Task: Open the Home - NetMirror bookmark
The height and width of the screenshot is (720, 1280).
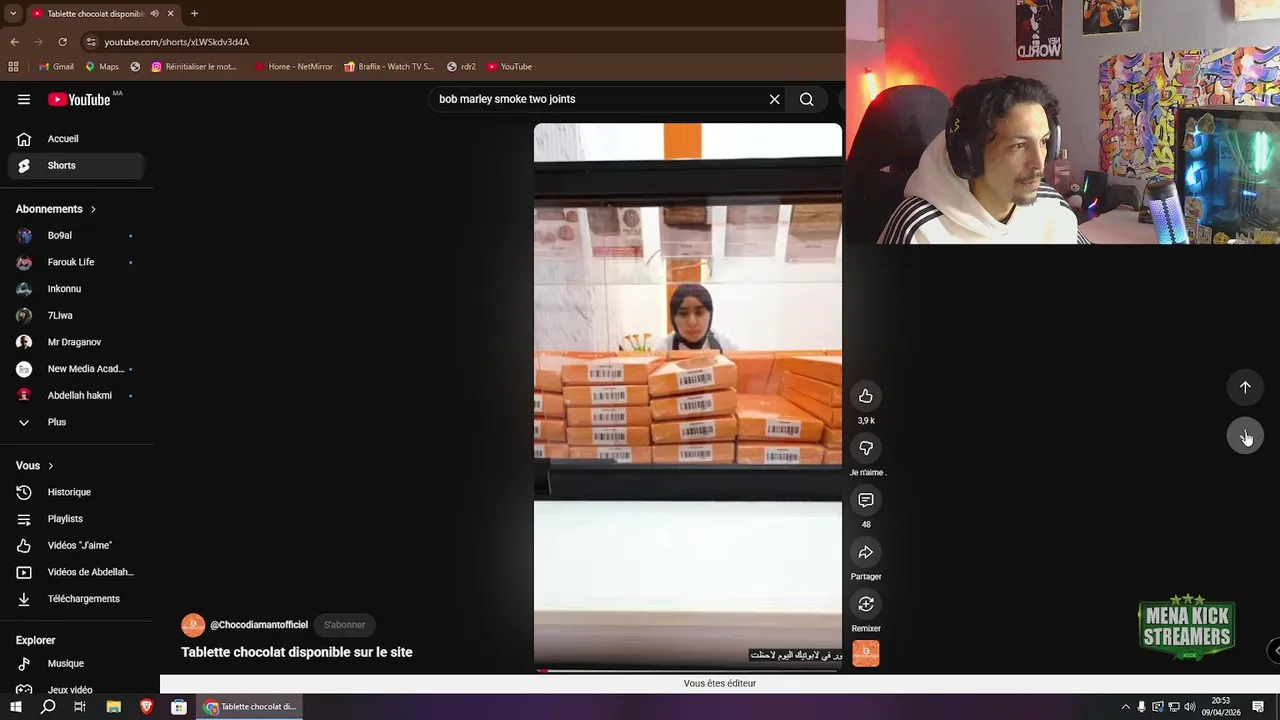Action: (x=293, y=67)
